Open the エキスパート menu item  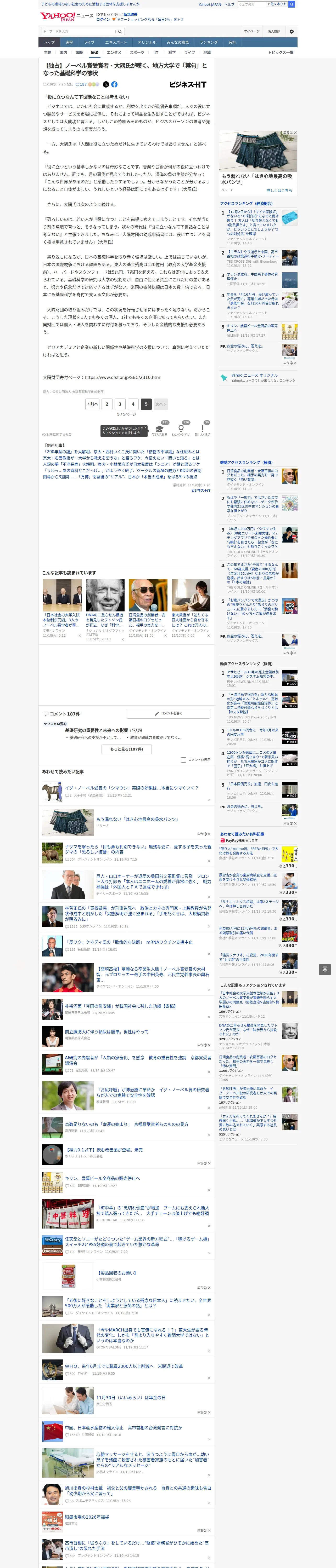[x=116, y=42]
